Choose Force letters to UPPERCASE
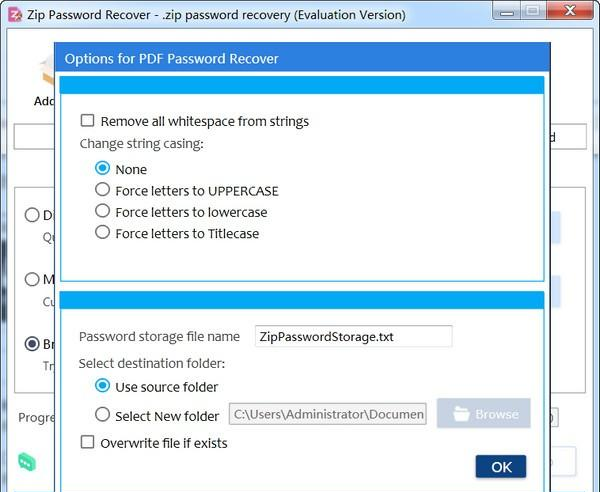 point(102,190)
